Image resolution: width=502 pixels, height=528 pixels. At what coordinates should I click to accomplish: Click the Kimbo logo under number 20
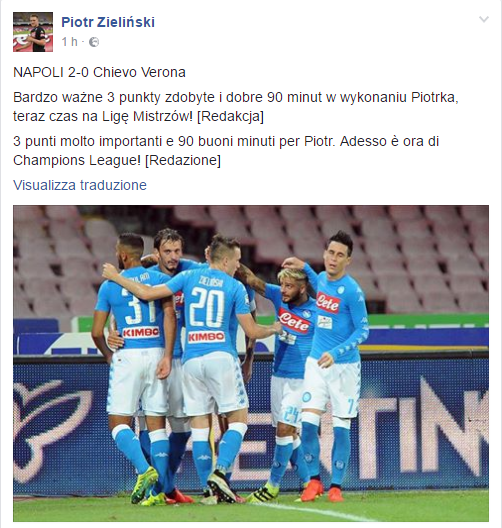206,337
